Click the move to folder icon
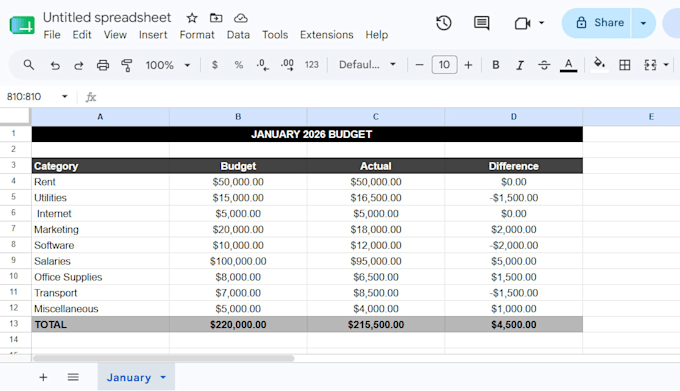680x391 pixels. point(216,18)
